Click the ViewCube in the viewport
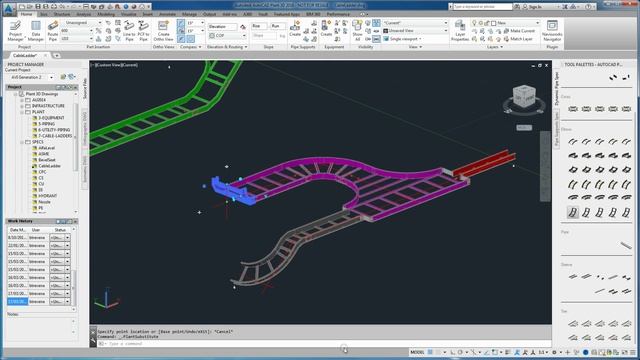This screenshot has height=360, width=640. pyautogui.click(x=524, y=96)
